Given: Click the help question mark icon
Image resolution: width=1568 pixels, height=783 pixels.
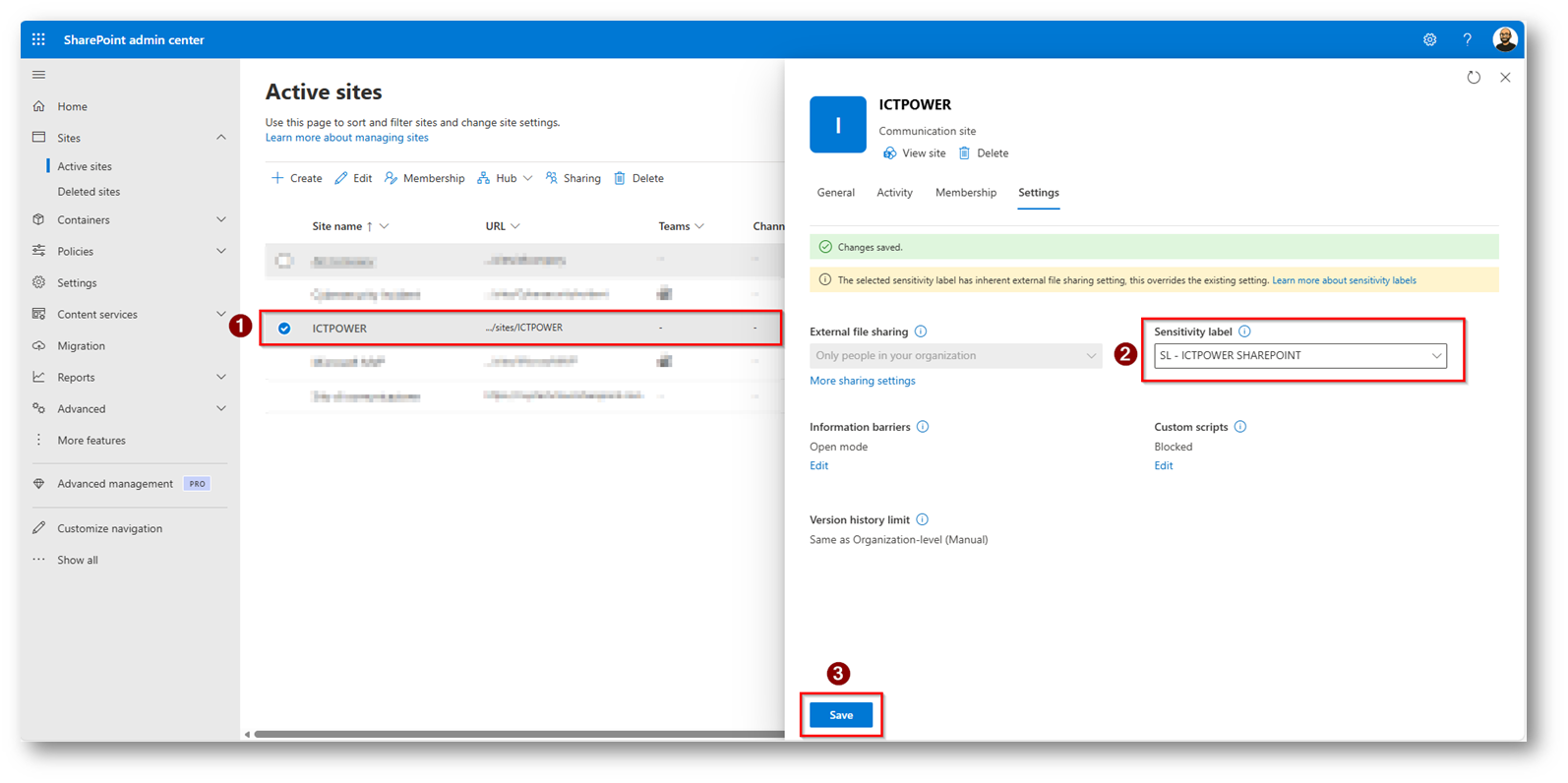Looking at the screenshot, I should (x=1467, y=39).
